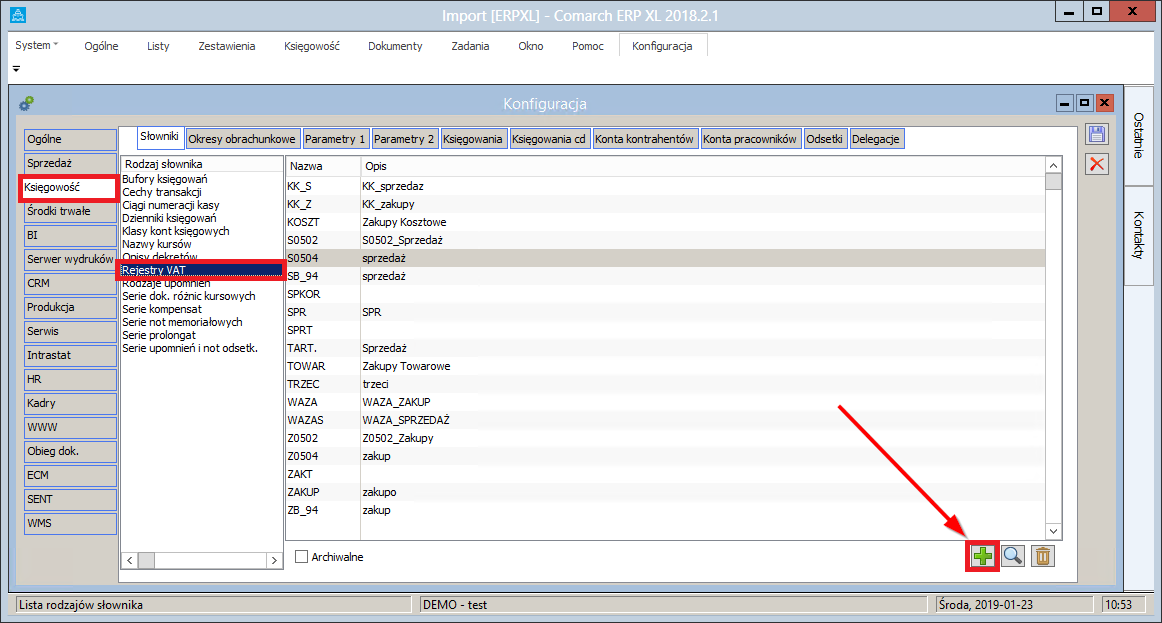This screenshot has width=1162, height=623.
Task: Click the gear icon in Konfiguracja window
Action: 27,103
